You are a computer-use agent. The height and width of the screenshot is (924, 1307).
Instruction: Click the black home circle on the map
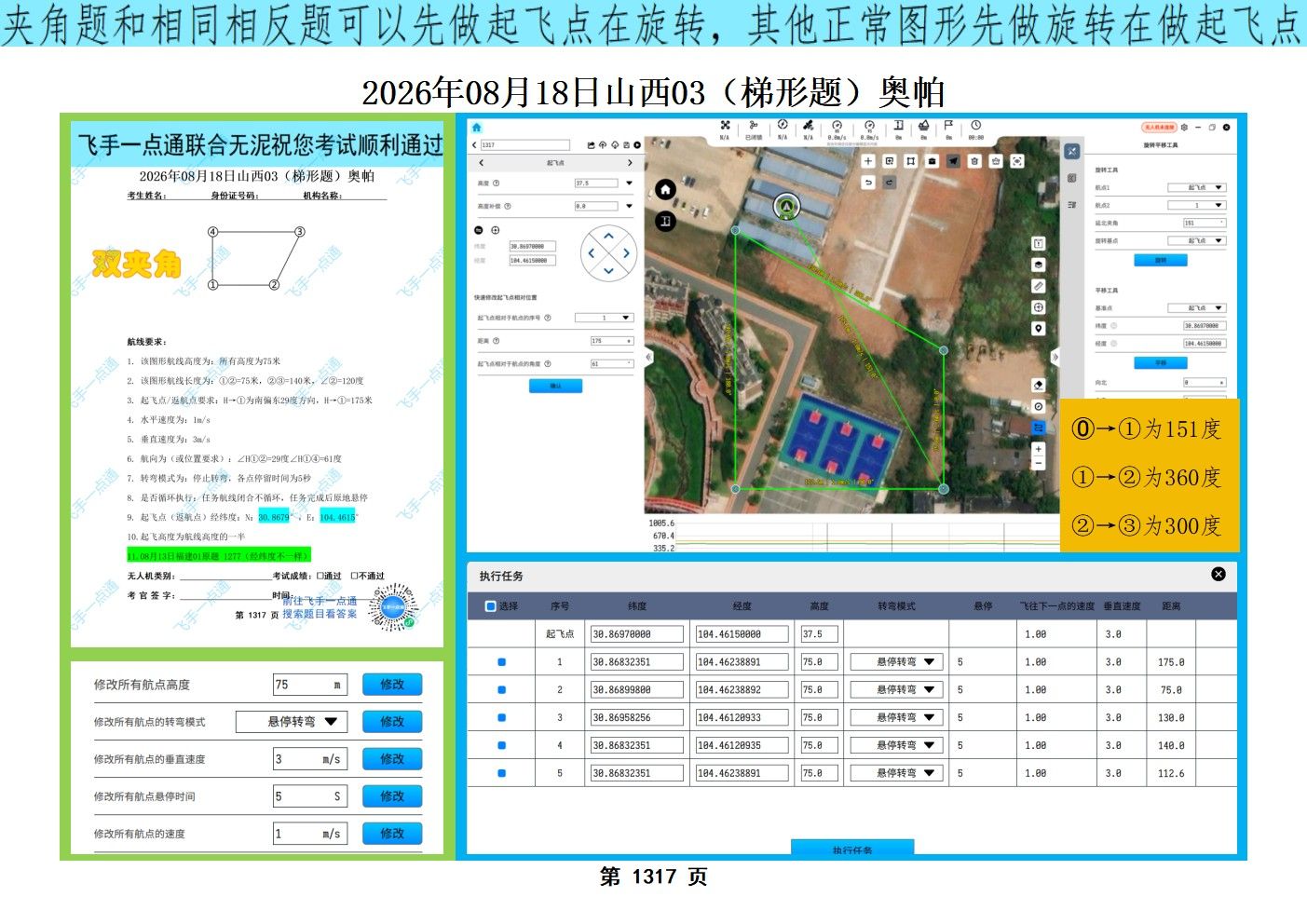[665, 189]
